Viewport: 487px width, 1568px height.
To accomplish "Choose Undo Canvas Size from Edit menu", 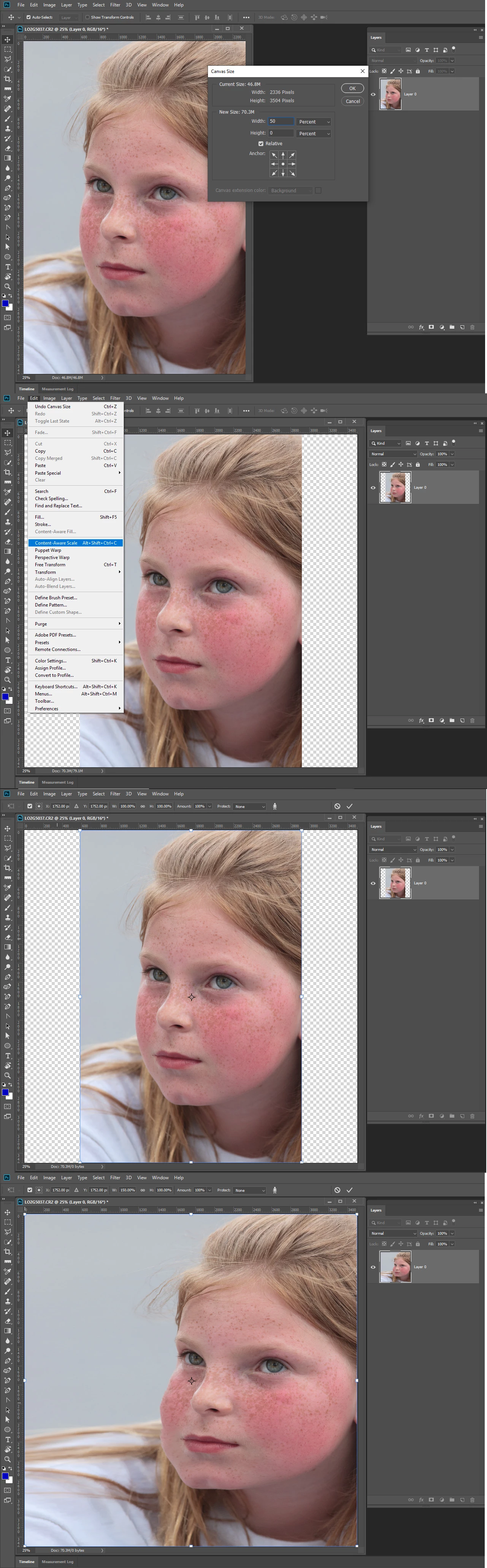I will (76, 407).
